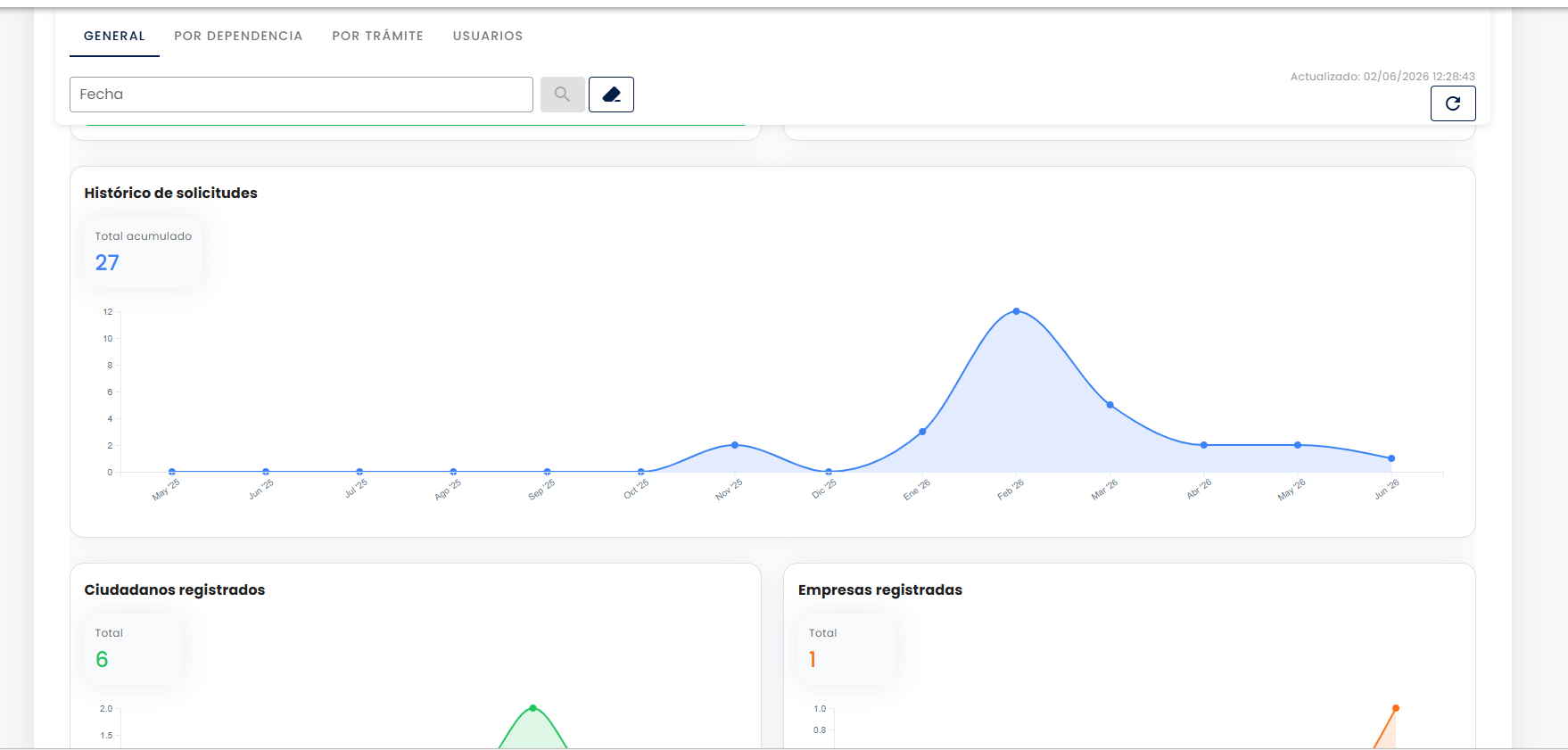This screenshot has height=750, width=1568.
Task: Click the Dic '25 data point
Action: [x=829, y=472]
